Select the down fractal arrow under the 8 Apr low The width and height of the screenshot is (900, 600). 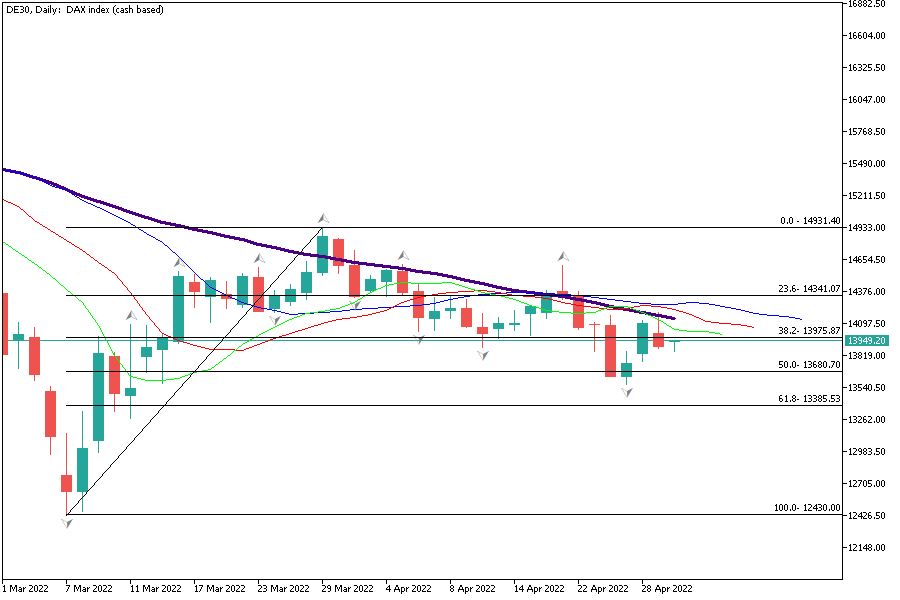483,355
